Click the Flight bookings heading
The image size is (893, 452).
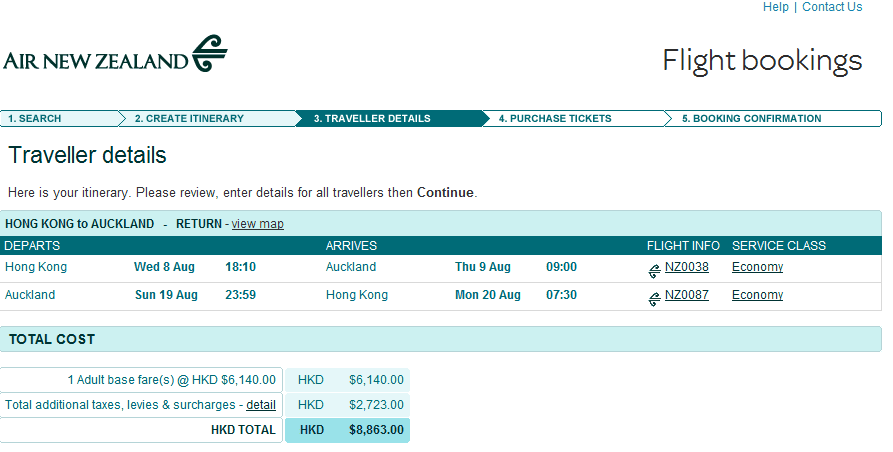pyautogui.click(x=761, y=61)
